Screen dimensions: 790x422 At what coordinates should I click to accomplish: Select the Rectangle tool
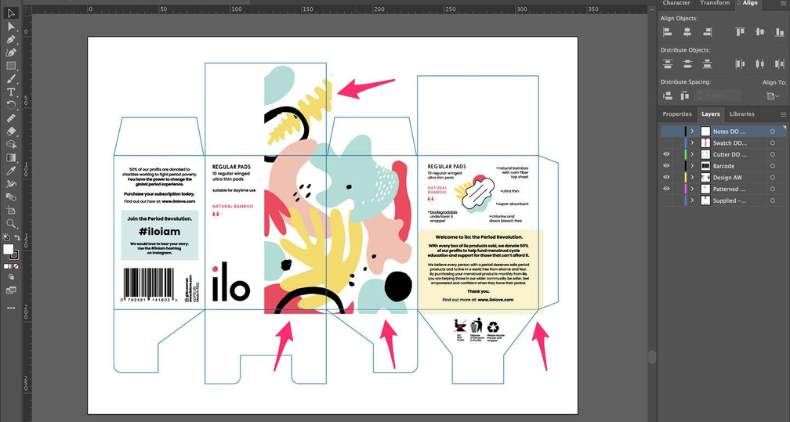pos(11,65)
